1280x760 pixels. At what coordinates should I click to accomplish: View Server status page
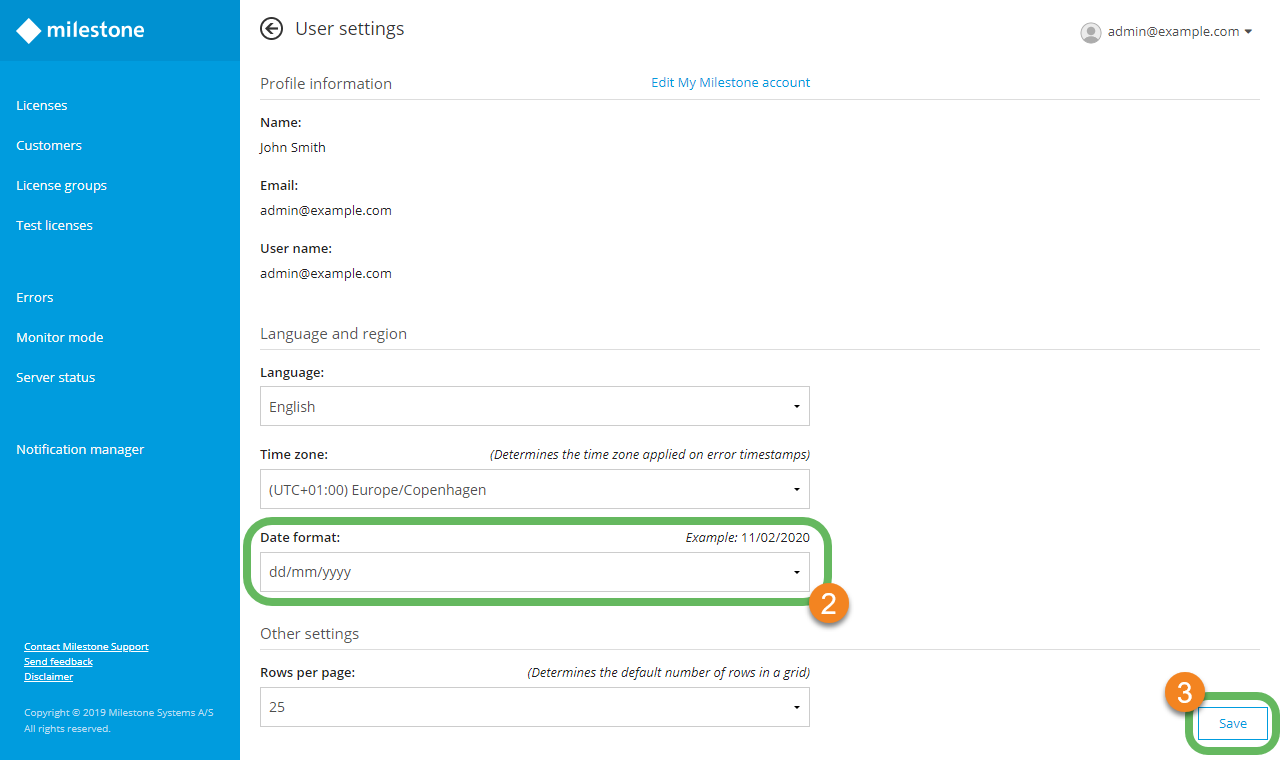[x=56, y=378]
